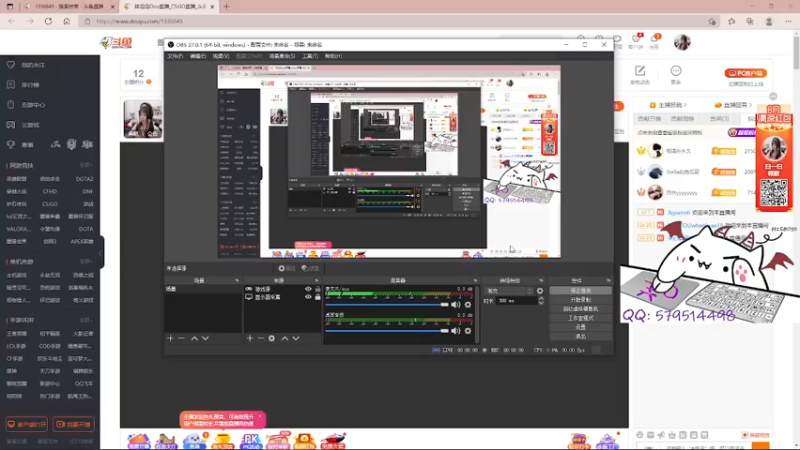The width and height of the screenshot is (800, 450).
Task: Hide the second source via its eye icon
Action: point(308,297)
